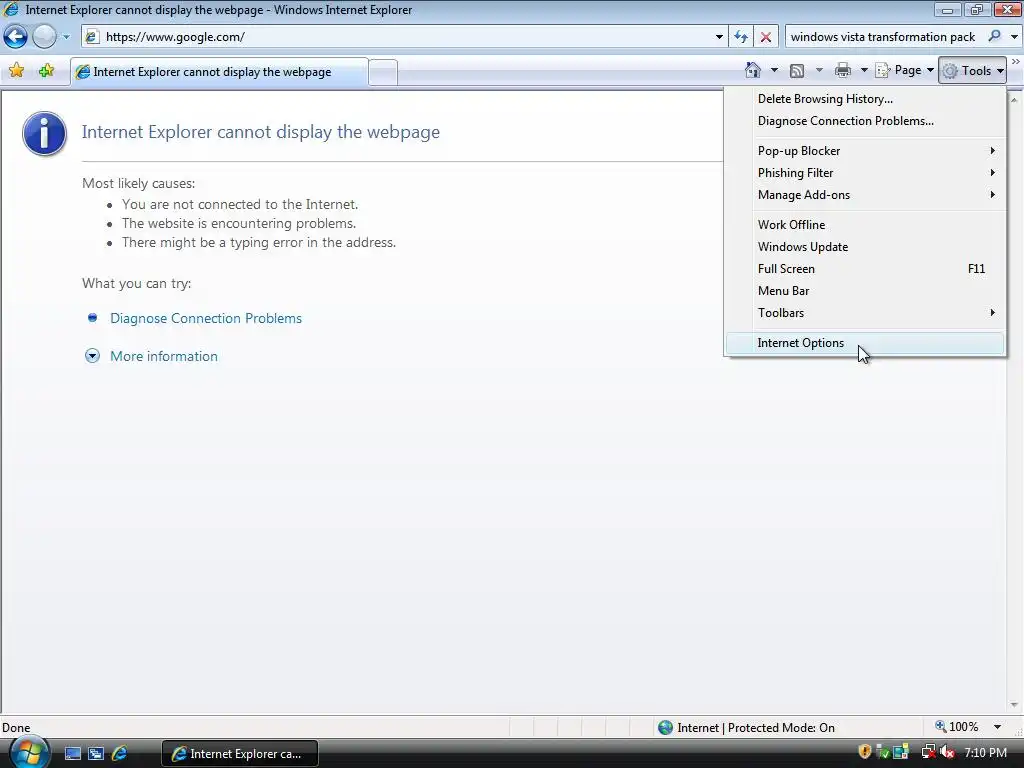Select Windows Update menu entry
Screen dimensions: 1024x768
(865, 247)
